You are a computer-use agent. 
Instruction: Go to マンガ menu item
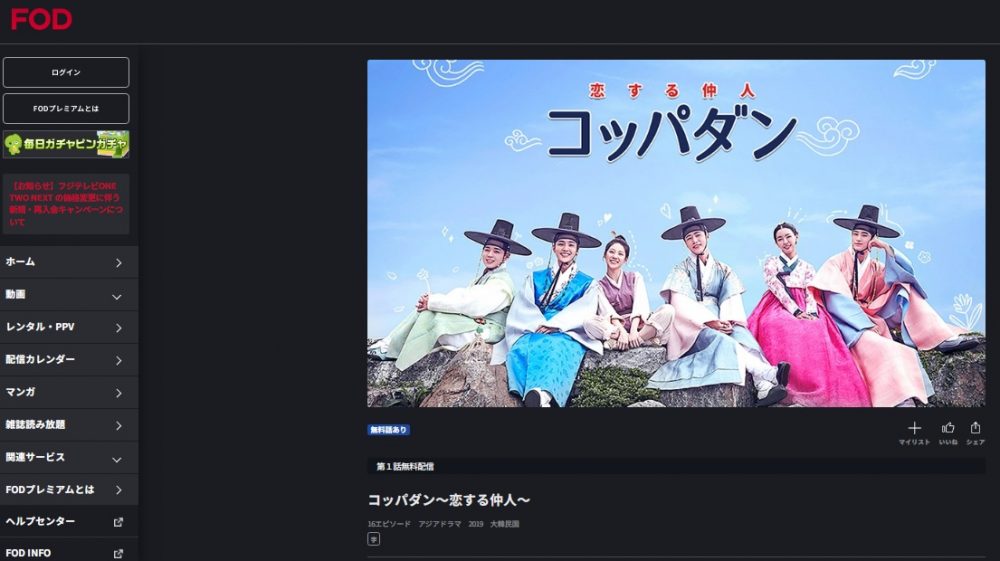tap(69, 392)
